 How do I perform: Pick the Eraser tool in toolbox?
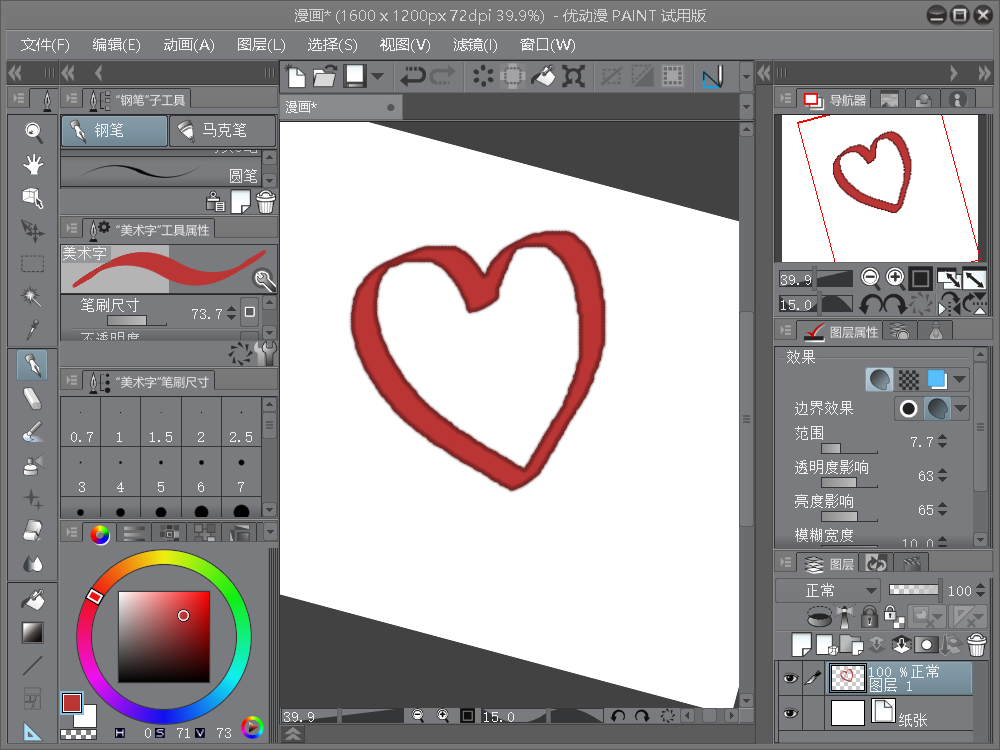(x=33, y=398)
